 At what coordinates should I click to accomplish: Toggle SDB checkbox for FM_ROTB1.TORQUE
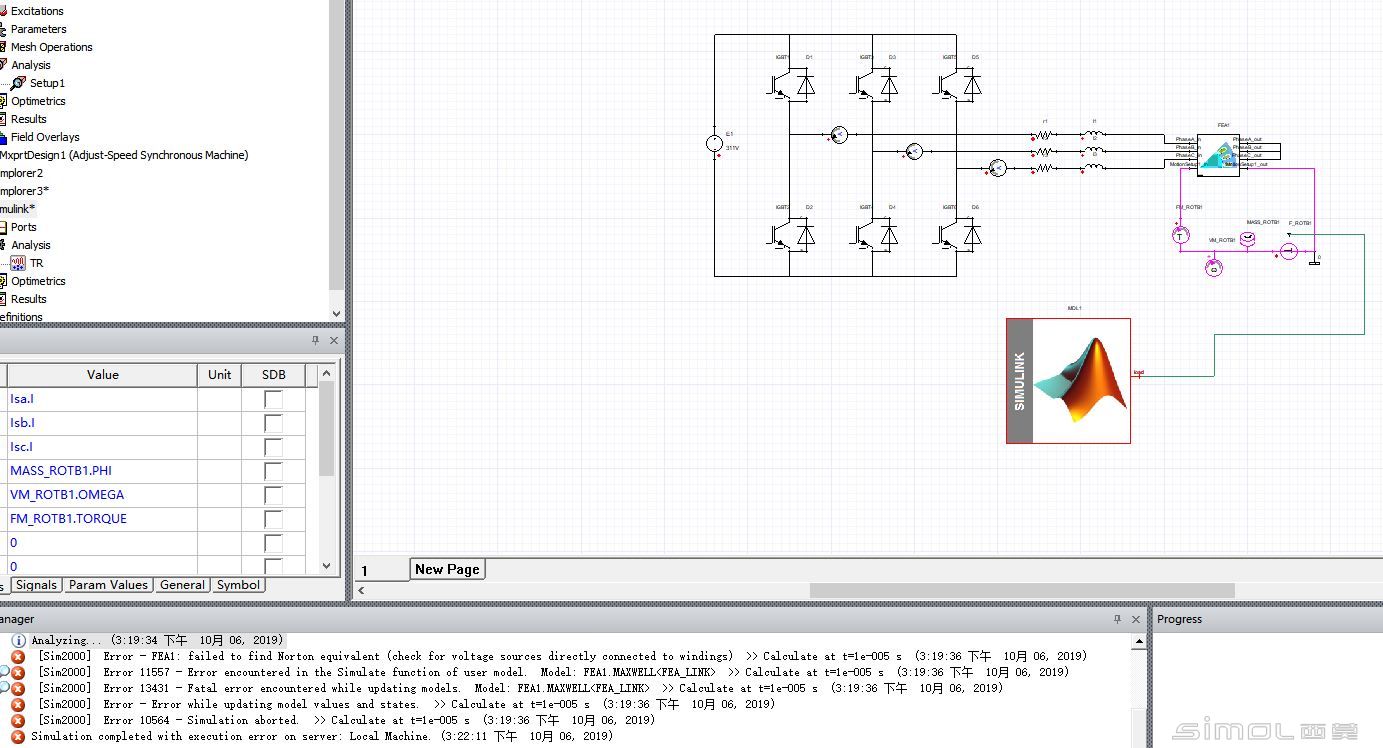[273, 519]
